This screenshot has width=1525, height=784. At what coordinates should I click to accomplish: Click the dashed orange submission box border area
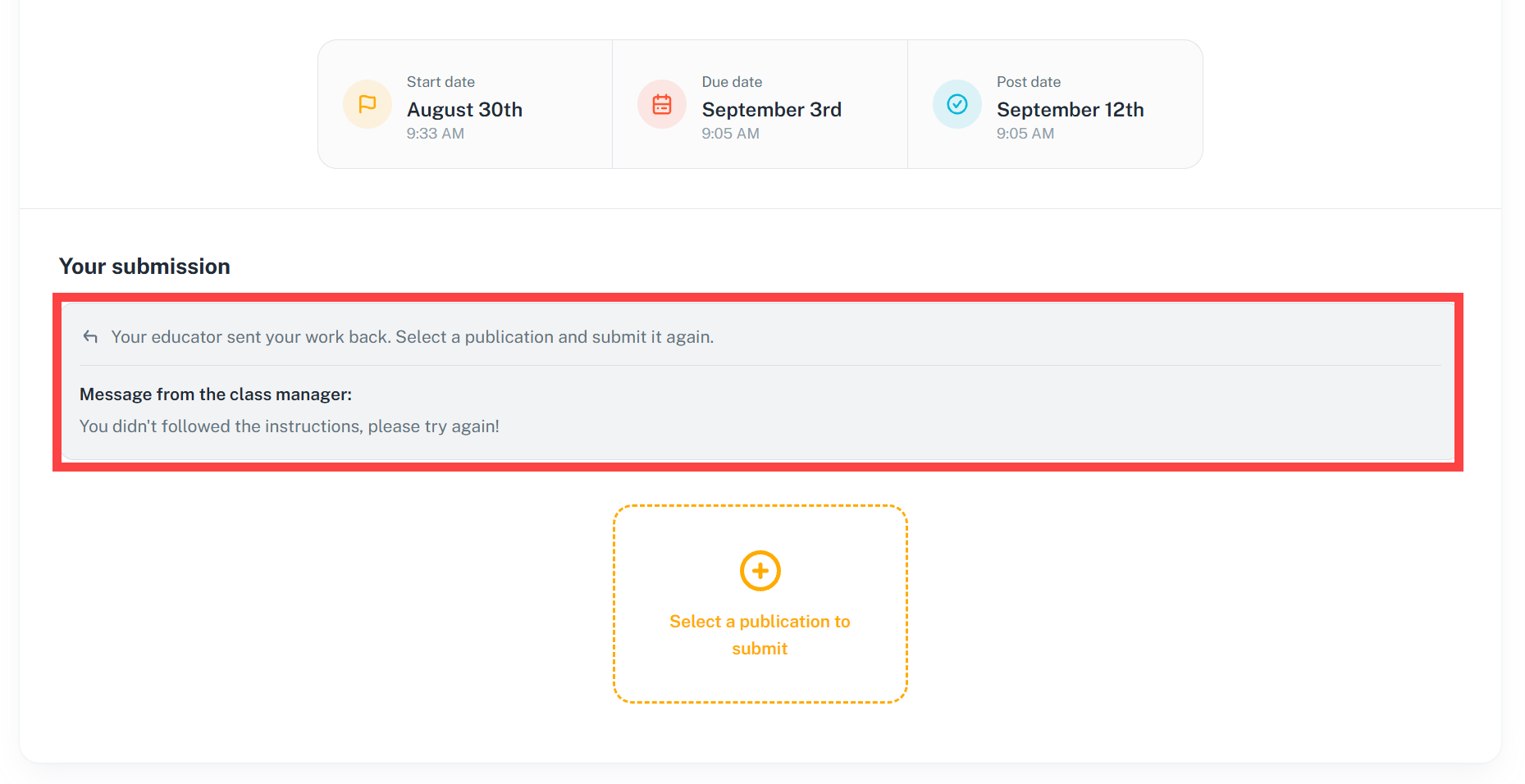click(760, 604)
